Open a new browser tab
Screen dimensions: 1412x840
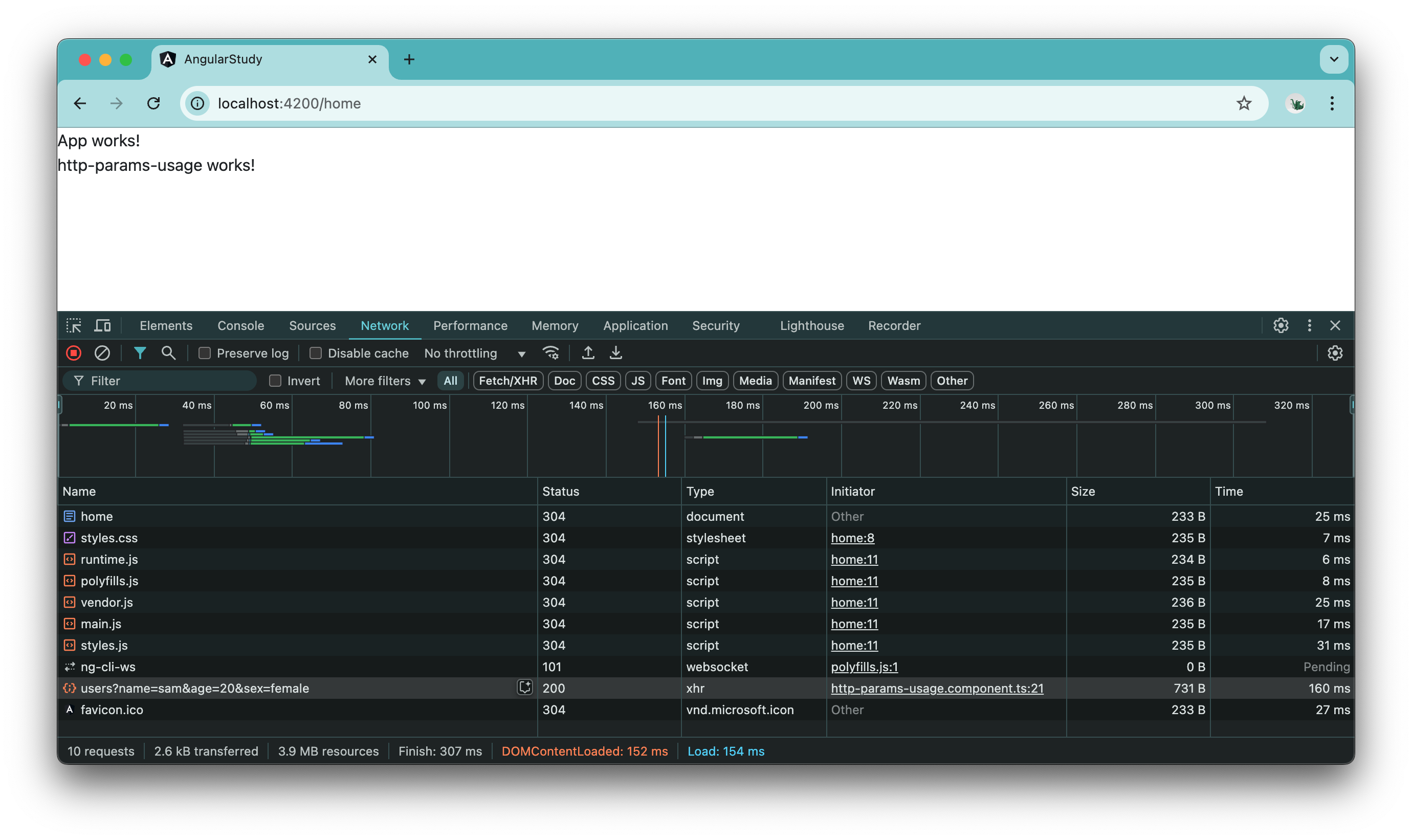point(409,59)
